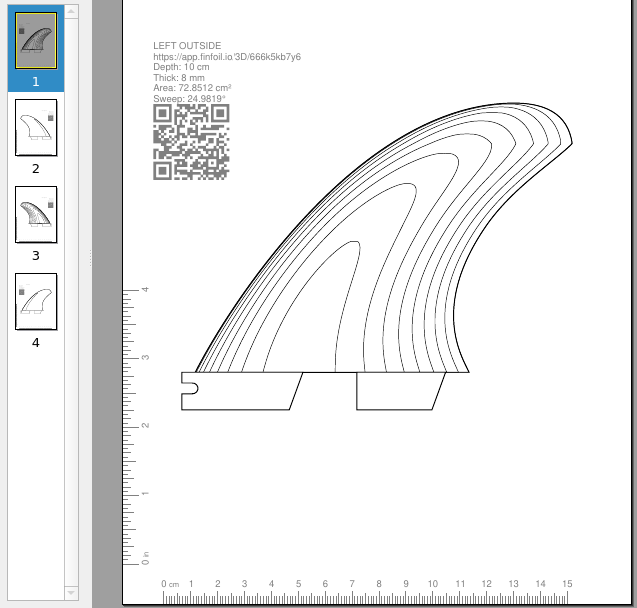Click the page number label '4'
This screenshot has width=637, height=608.
36,343
